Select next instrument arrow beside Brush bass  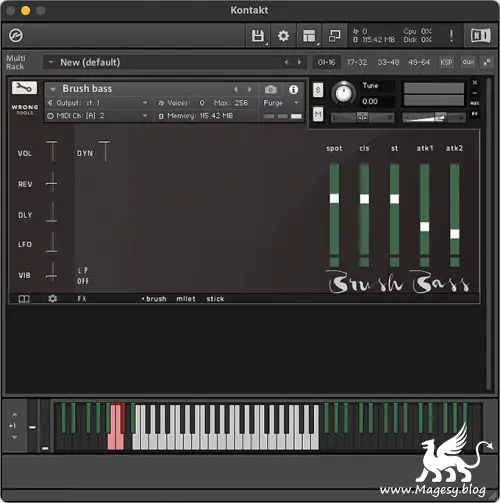[249, 89]
